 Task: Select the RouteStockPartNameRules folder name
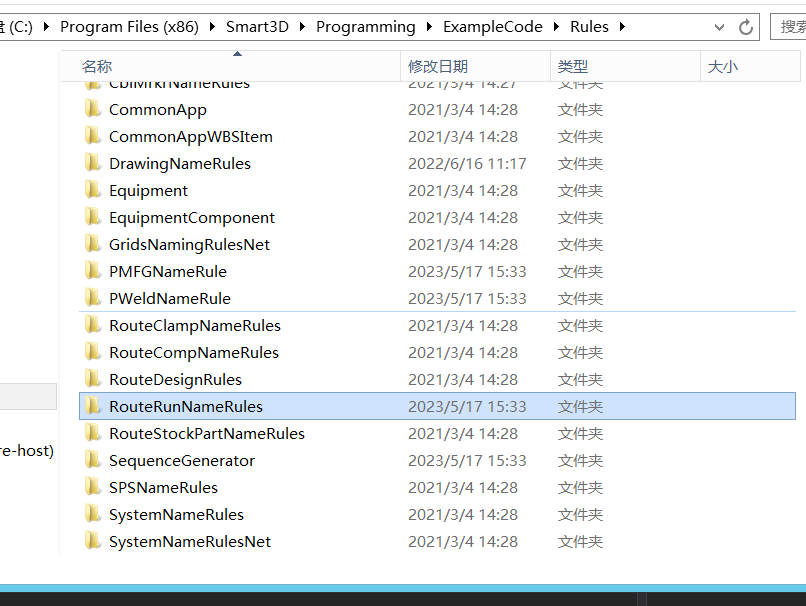coord(207,433)
